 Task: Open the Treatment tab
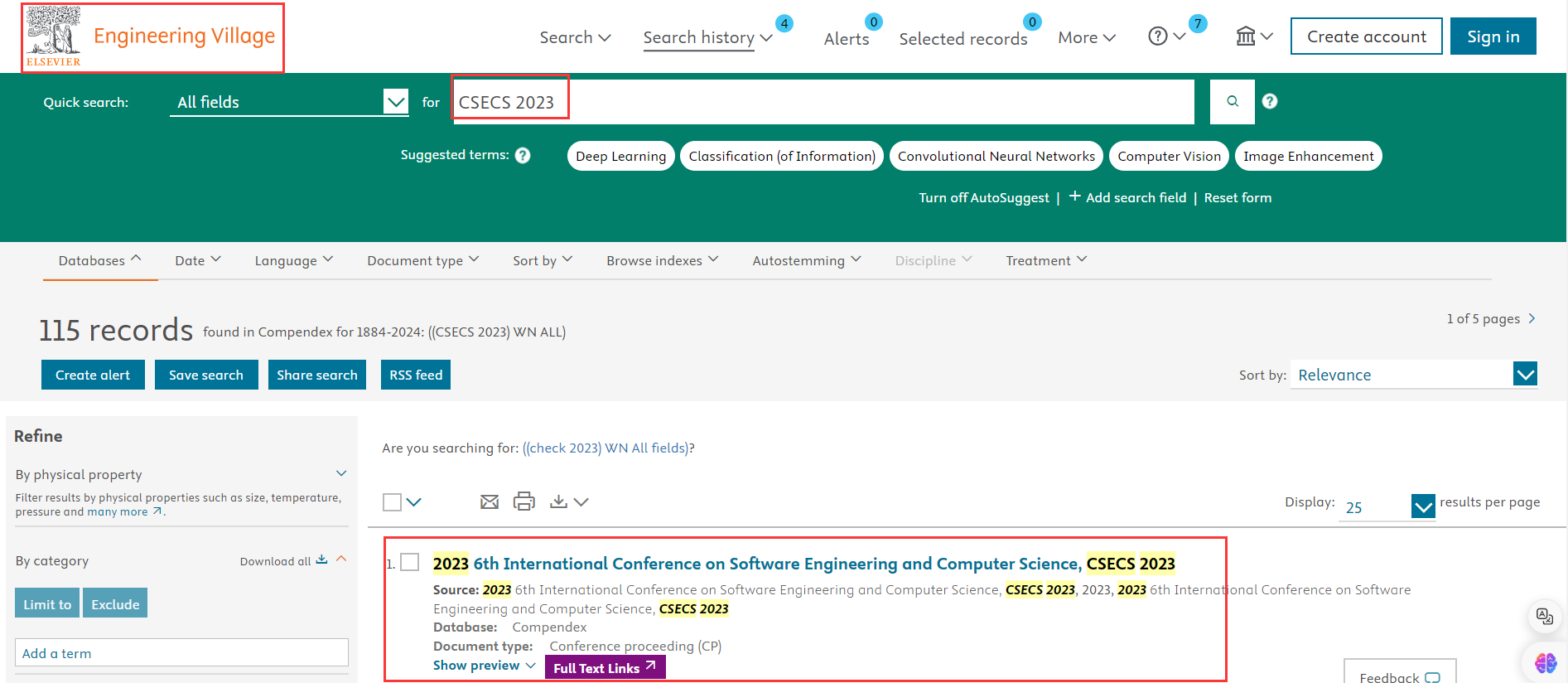pos(1046,260)
